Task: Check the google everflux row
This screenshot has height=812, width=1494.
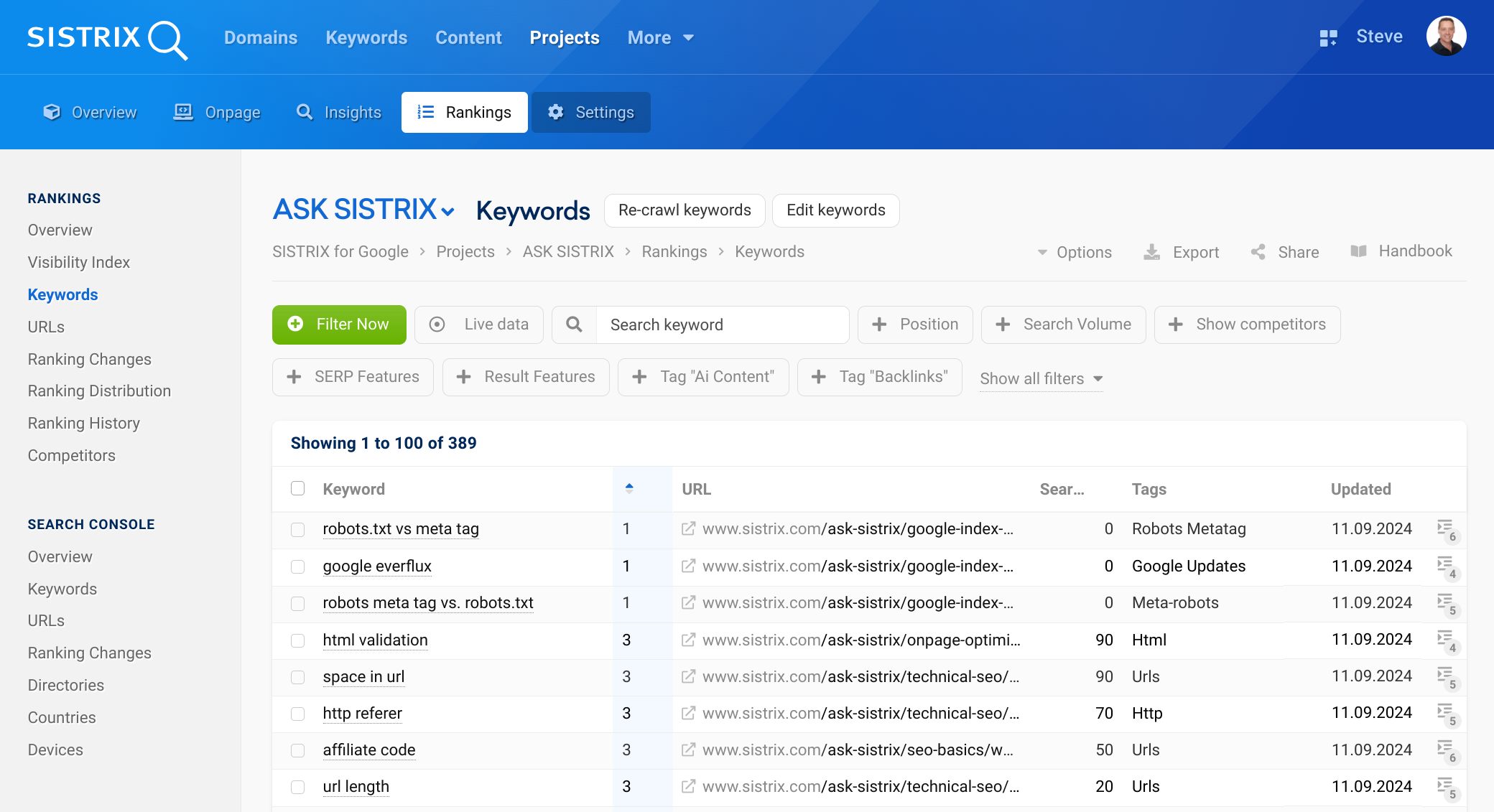Action: pyautogui.click(x=297, y=566)
